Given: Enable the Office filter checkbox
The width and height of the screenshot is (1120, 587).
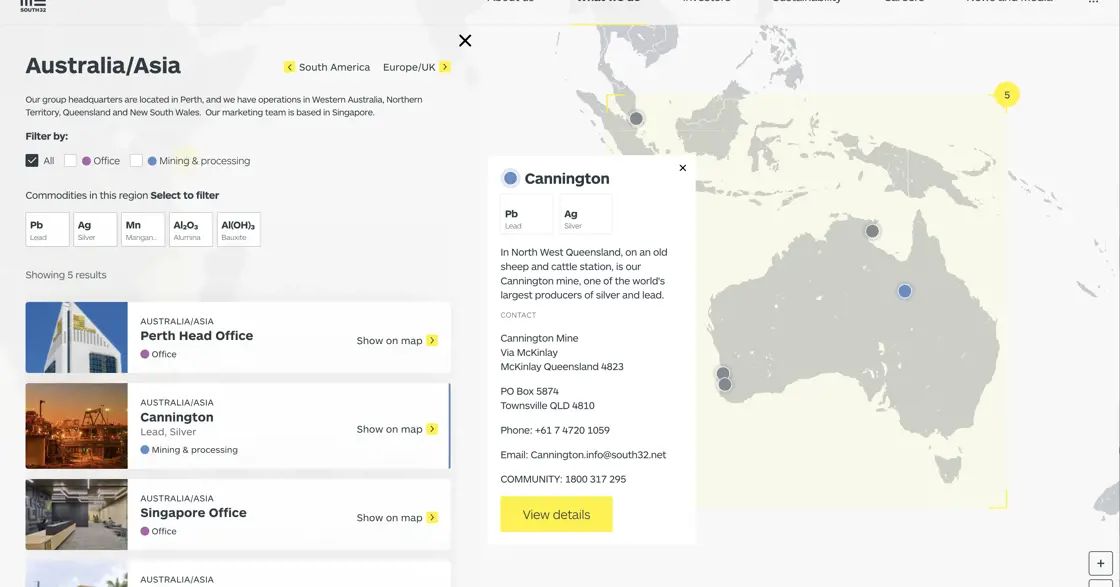Looking at the screenshot, I should click(x=71, y=160).
